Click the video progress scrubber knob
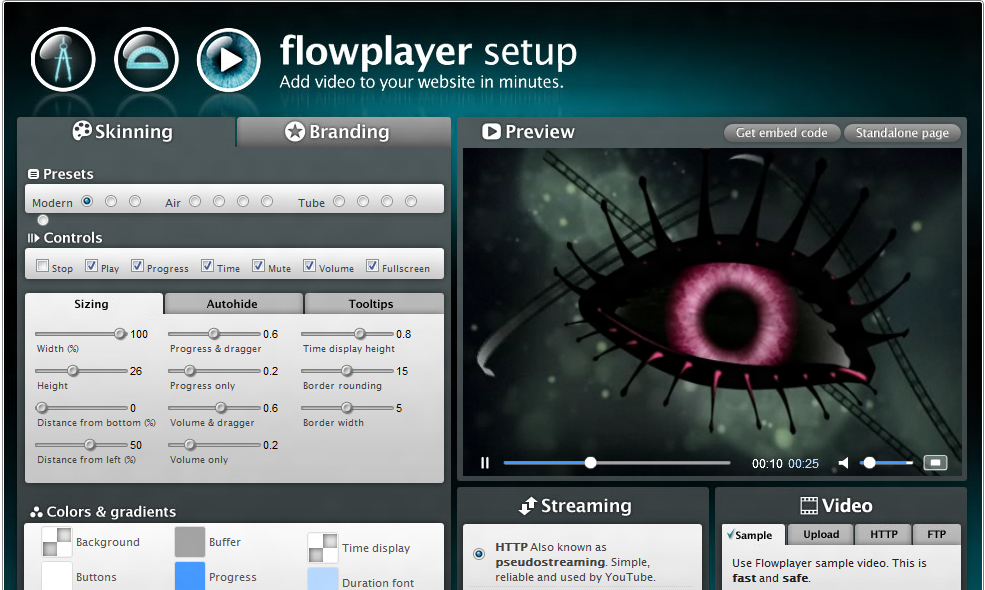The image size is (985, 590). coord(590,463)
